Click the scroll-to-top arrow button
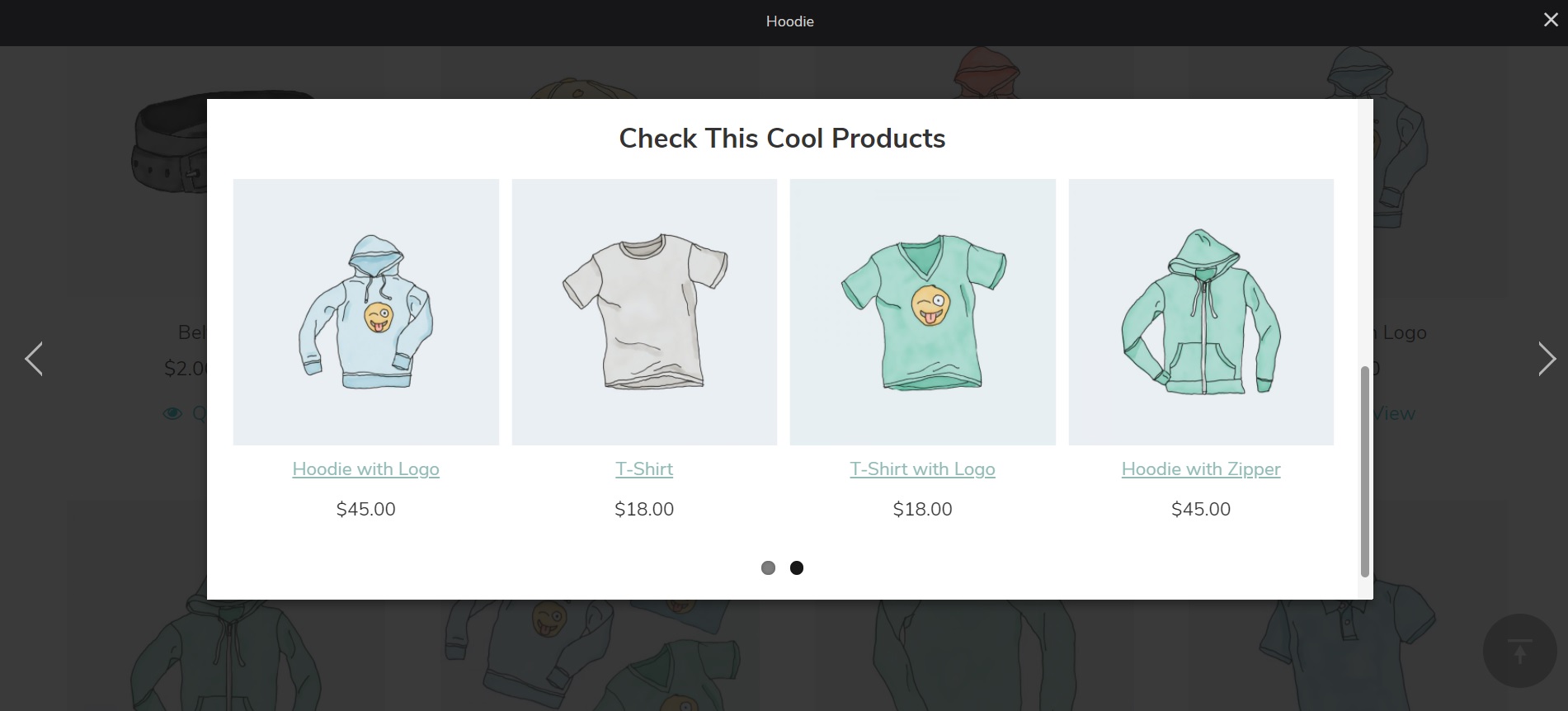This screenshot has height=711, width=1568. [1519, 651]
